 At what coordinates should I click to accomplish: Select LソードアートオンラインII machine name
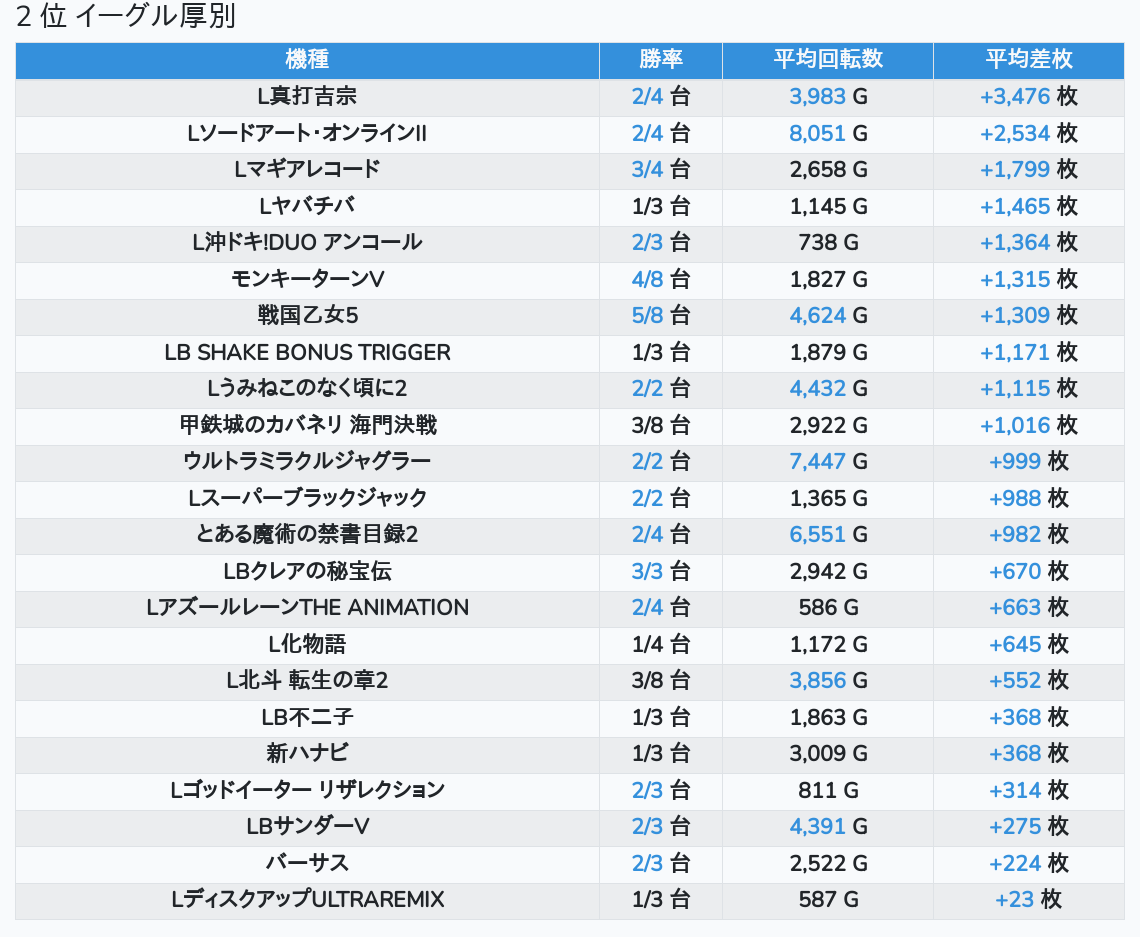pos(307,134)
